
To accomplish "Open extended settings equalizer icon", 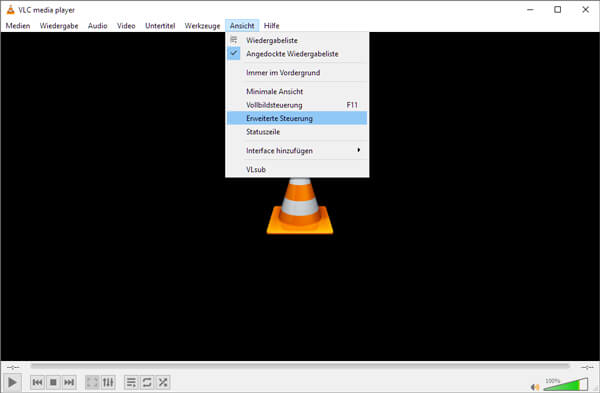I will coord(108,382).
